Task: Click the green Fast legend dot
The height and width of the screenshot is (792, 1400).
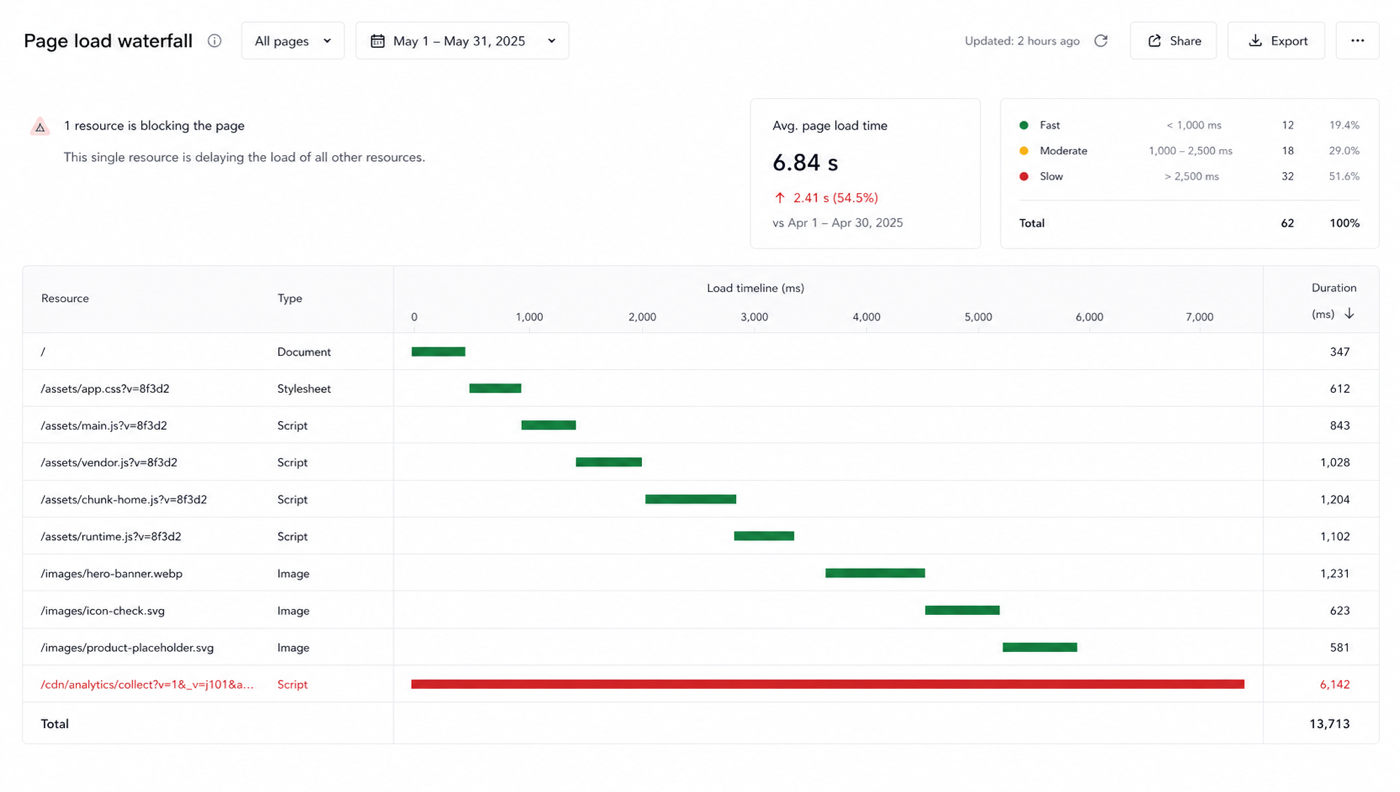Action: (x=1023, y=125)
